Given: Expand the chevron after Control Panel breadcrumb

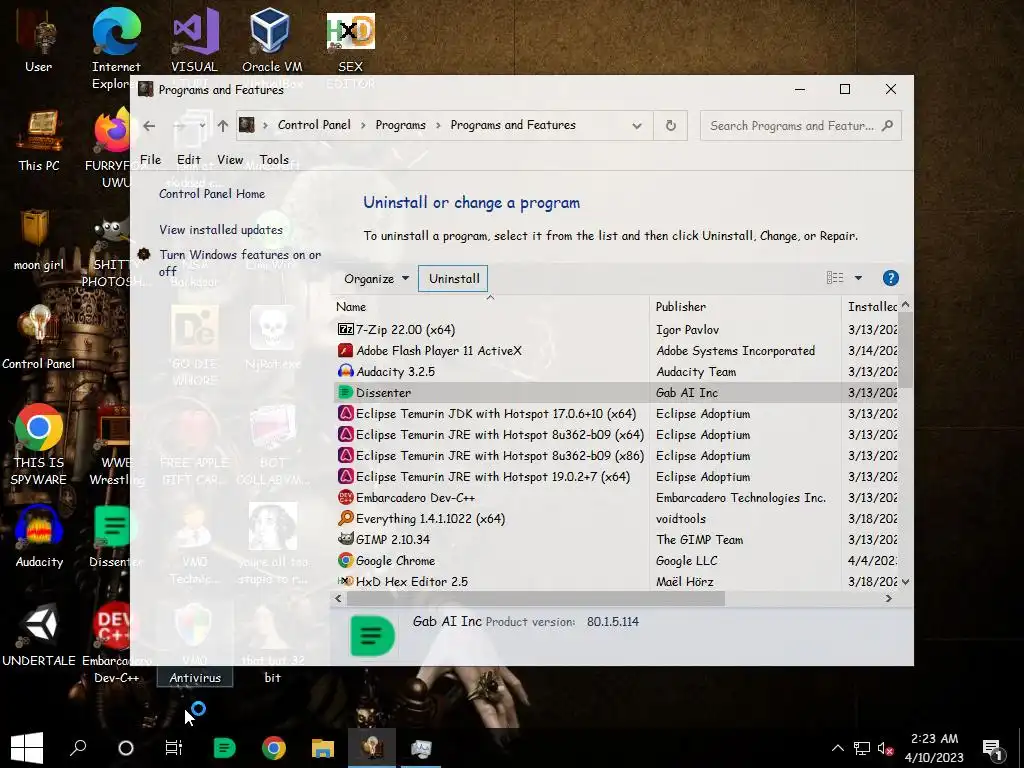Looking at the screenshot, I should [x=363, y=125].
